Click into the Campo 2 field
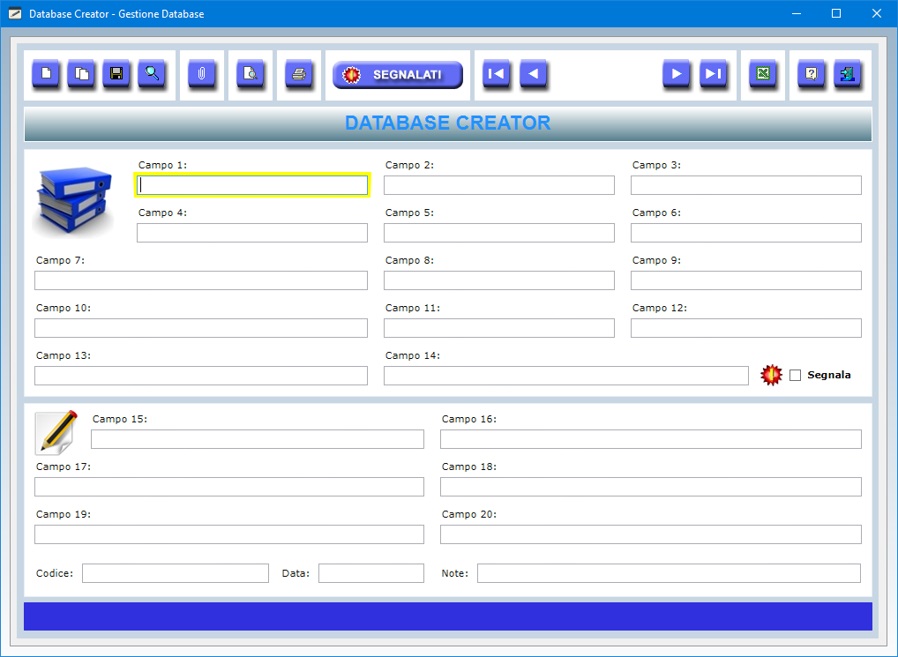The image size is (898, 657). pyautogui.click(x=499, y=185)
